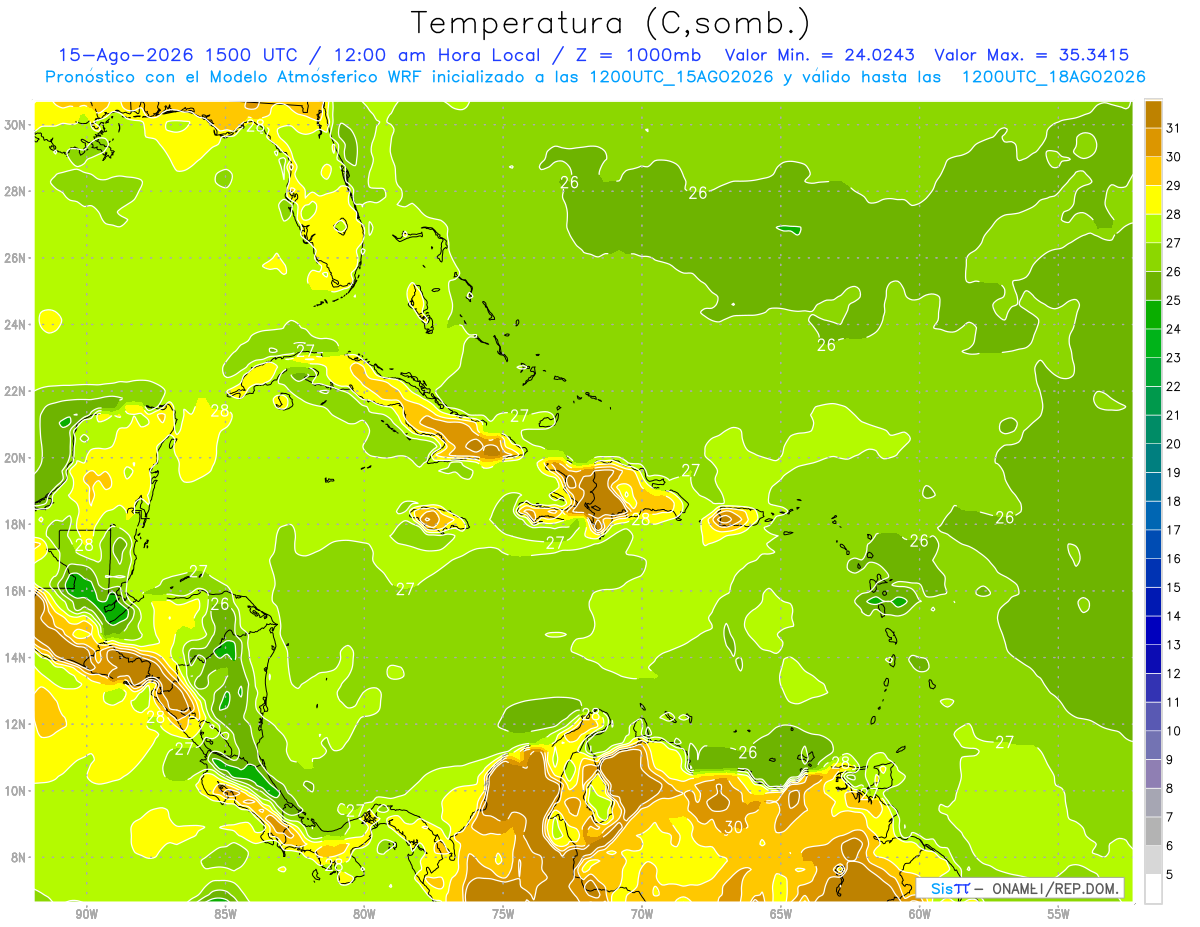This screenshot has height=927, width=1200.
Task: Click contour label 30 over Venezuela
Action: [x=733, y=827]
